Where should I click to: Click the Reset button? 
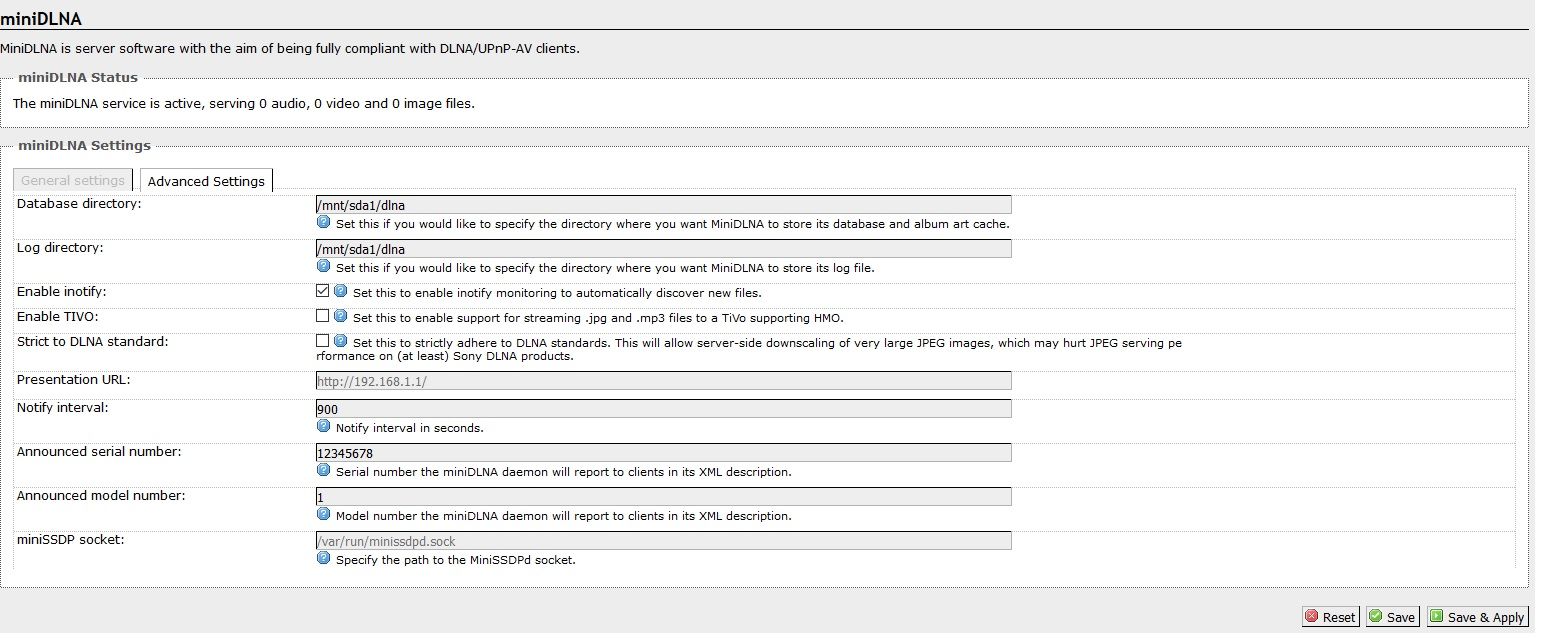[x=1330, y=617]
